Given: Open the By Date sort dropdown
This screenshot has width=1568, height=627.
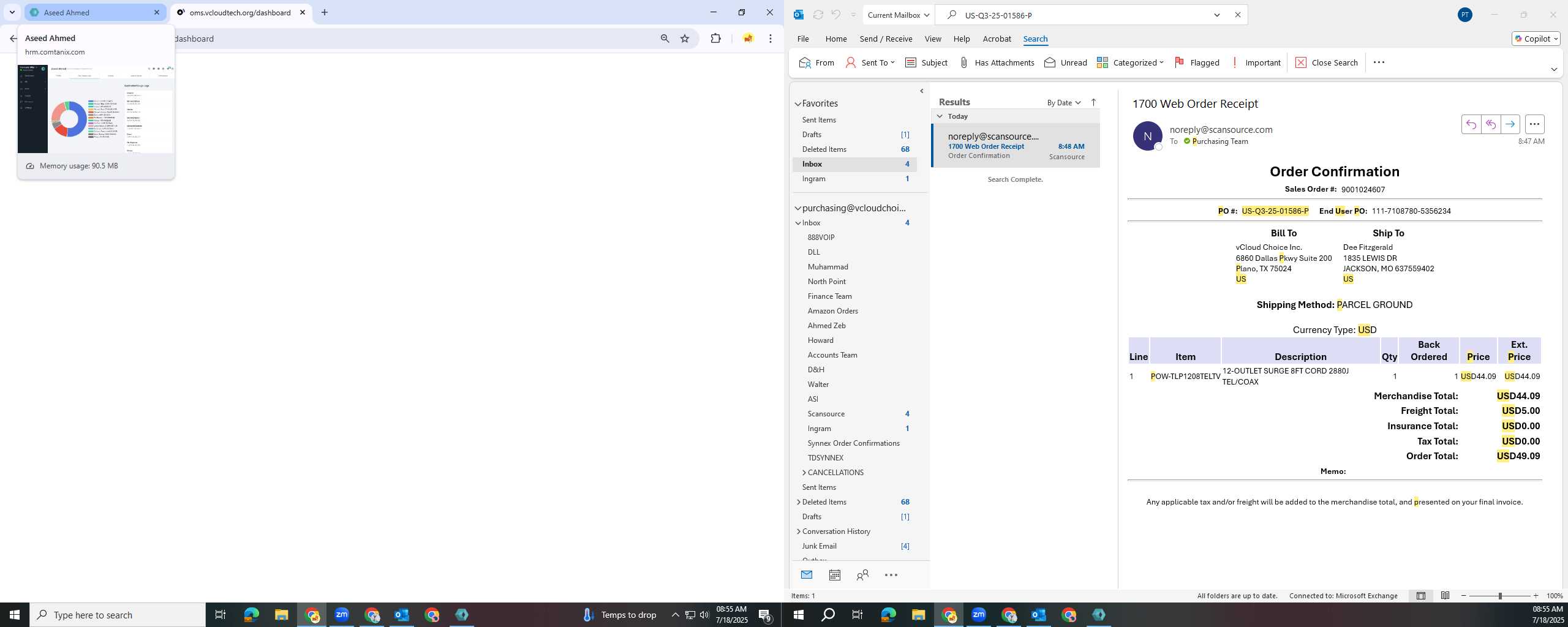Looking at the screenshot, I should point(1064,102).
